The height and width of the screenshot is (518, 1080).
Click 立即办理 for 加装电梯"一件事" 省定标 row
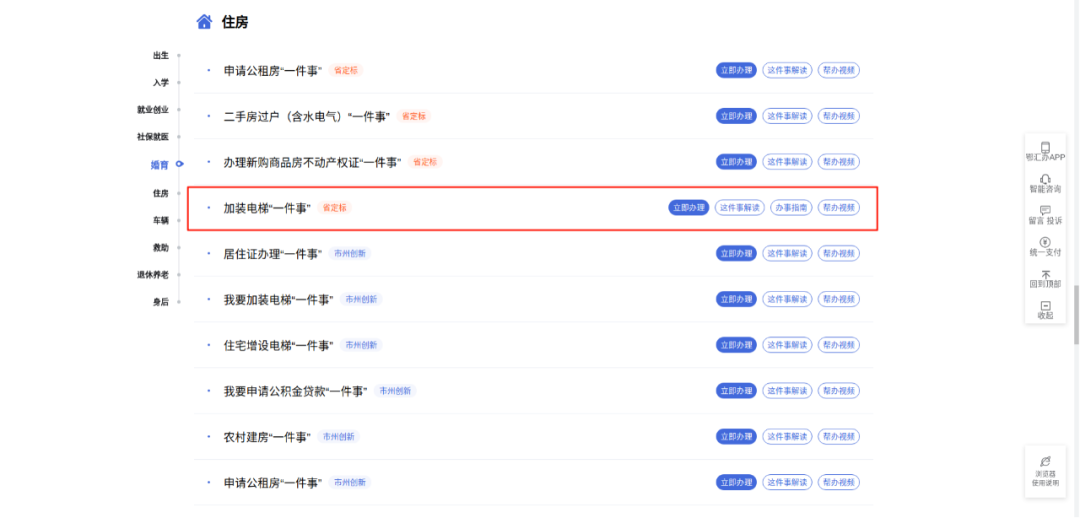point(688,208)
